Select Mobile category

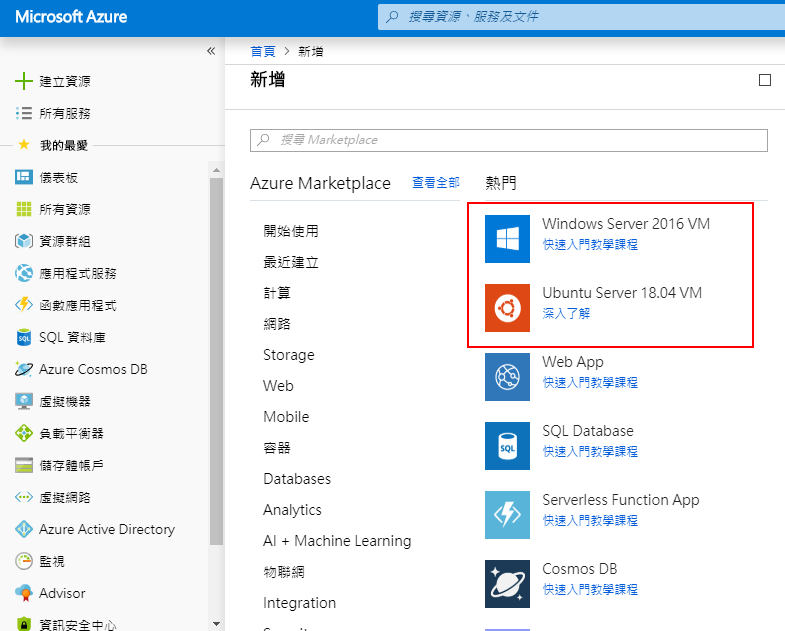(x=286, y=417)
